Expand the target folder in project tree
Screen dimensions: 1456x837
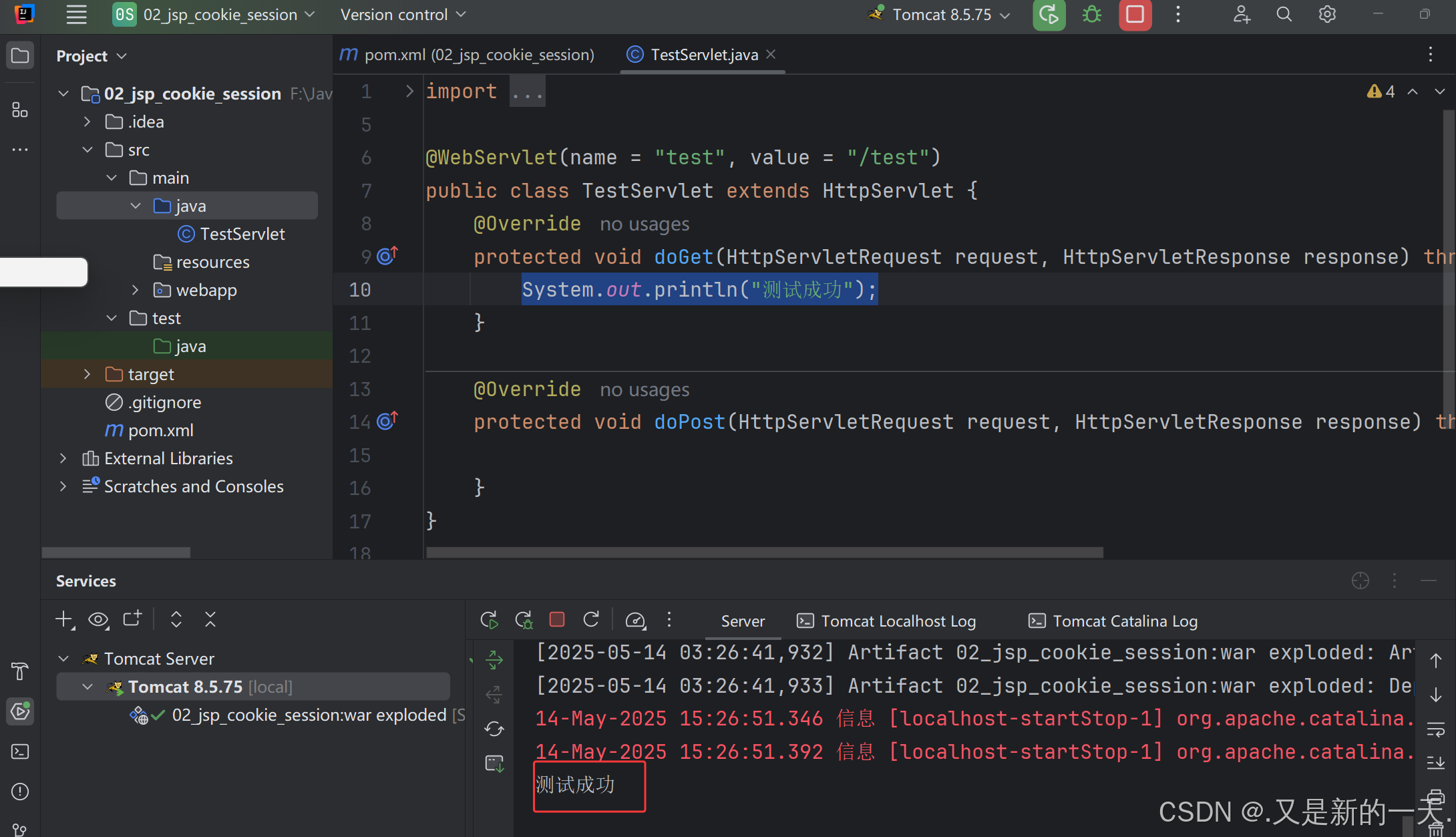tap(87, 374)
